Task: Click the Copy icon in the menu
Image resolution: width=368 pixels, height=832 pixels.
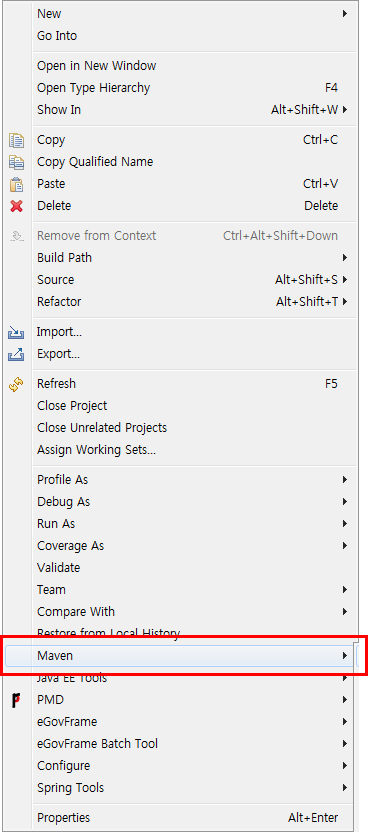Action: tap(16, 141)
